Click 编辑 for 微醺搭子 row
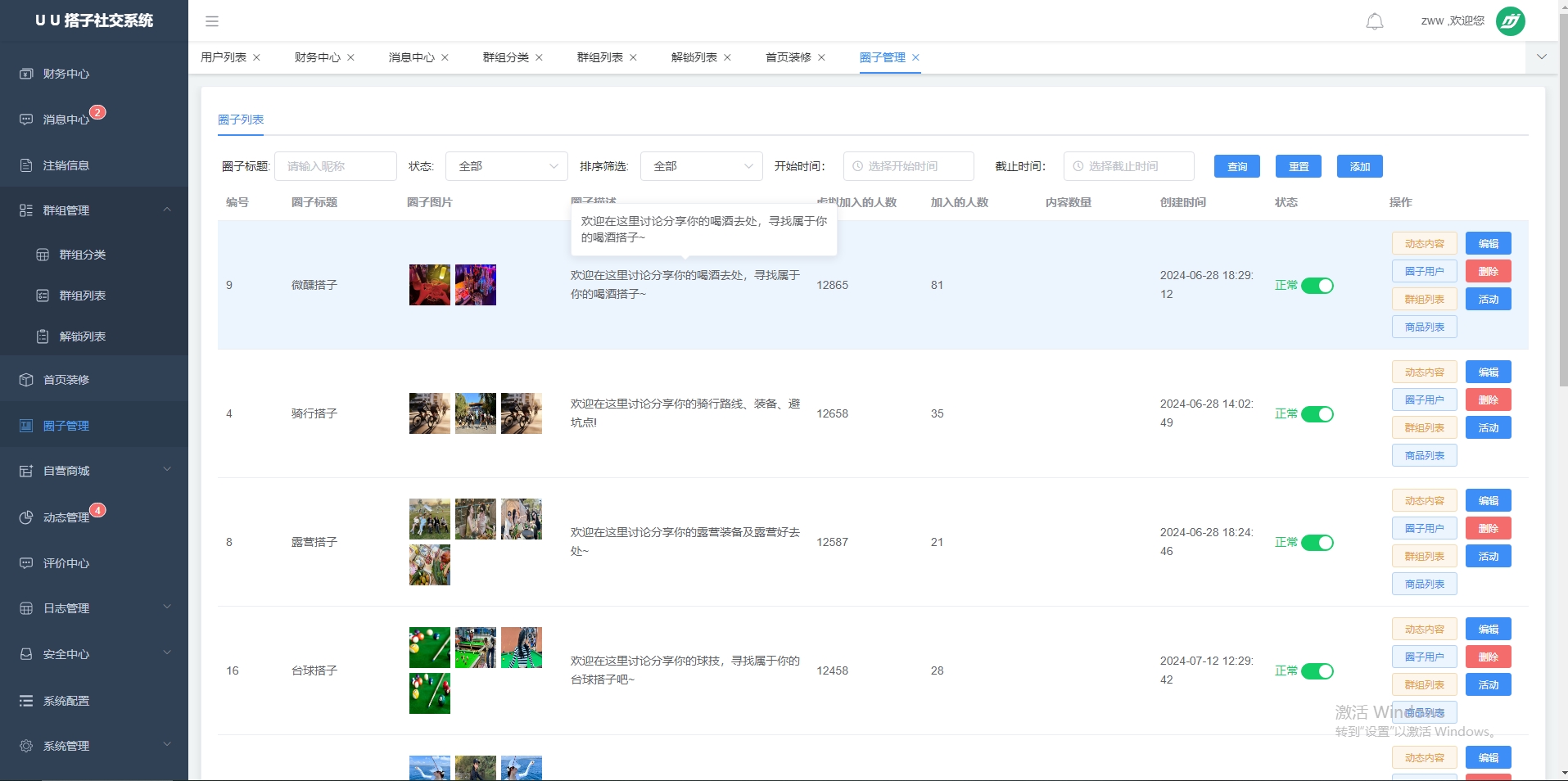The width and height of the screenshot is (1568, 781). tap(1489, 243)
